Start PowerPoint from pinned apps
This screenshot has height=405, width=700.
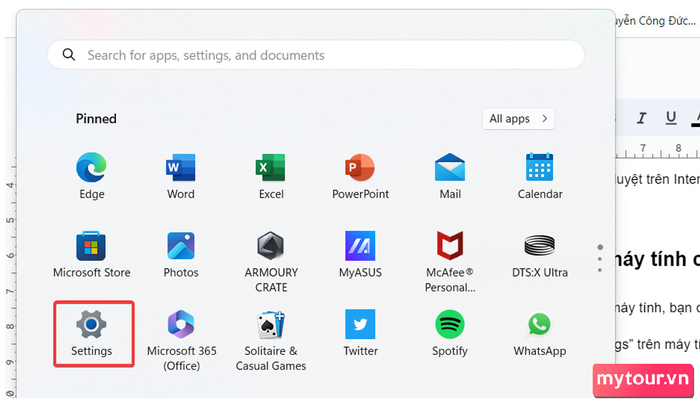point(360,175)
